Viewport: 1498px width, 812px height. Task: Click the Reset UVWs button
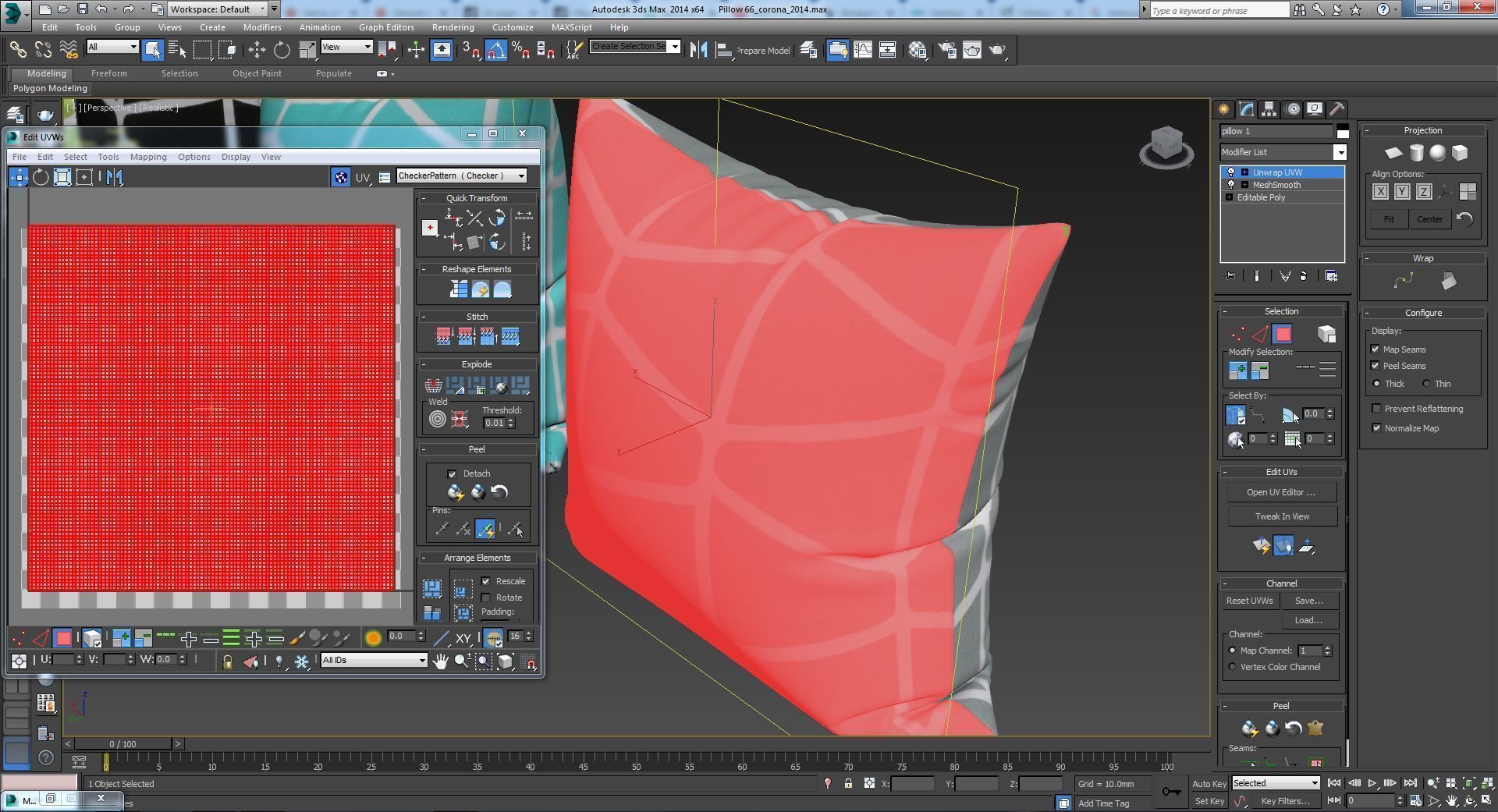pos(1249,601)
